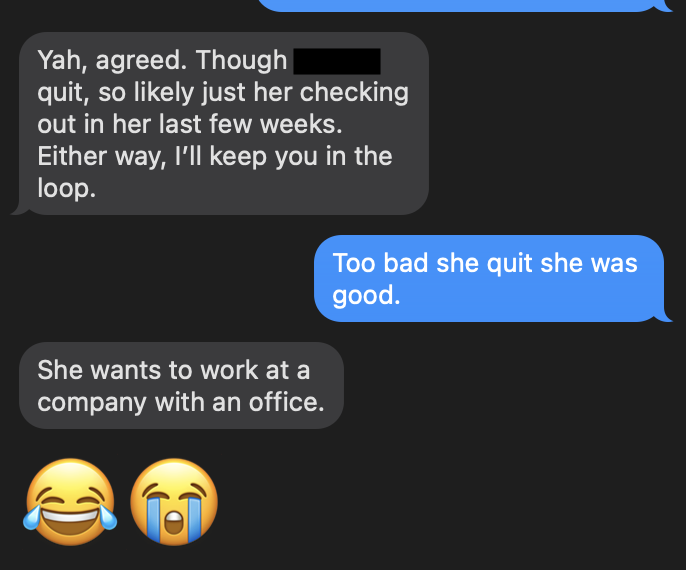Image resolution: width=686 pixels, height=570 pixels.
Task: Click the loudly crying face emoji
Action: (x=174, y=502)
